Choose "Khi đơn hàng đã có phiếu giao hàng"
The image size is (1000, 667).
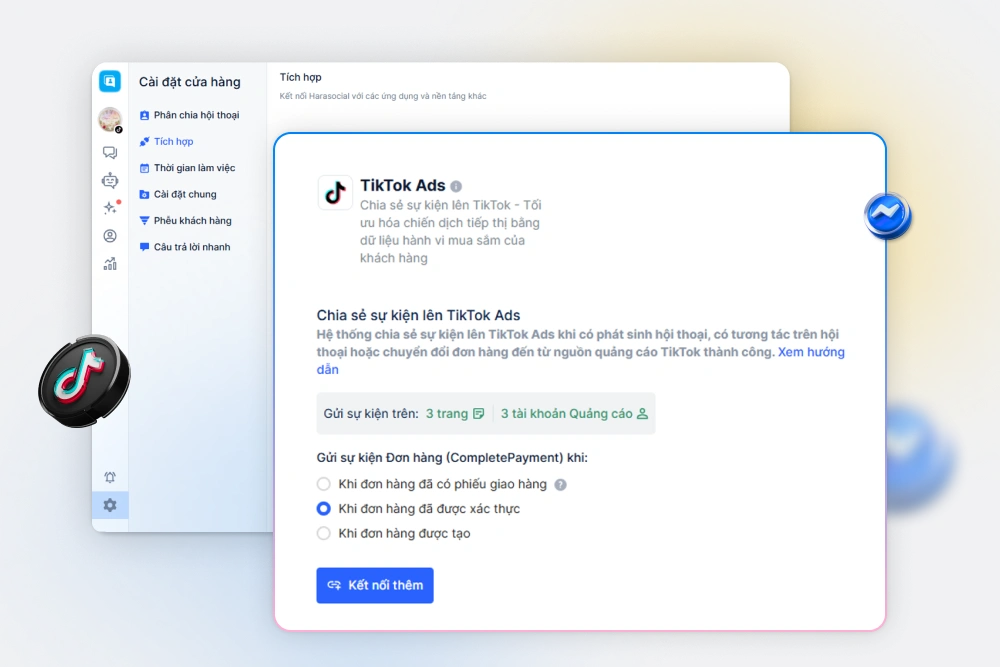click(x=323, y=483)
